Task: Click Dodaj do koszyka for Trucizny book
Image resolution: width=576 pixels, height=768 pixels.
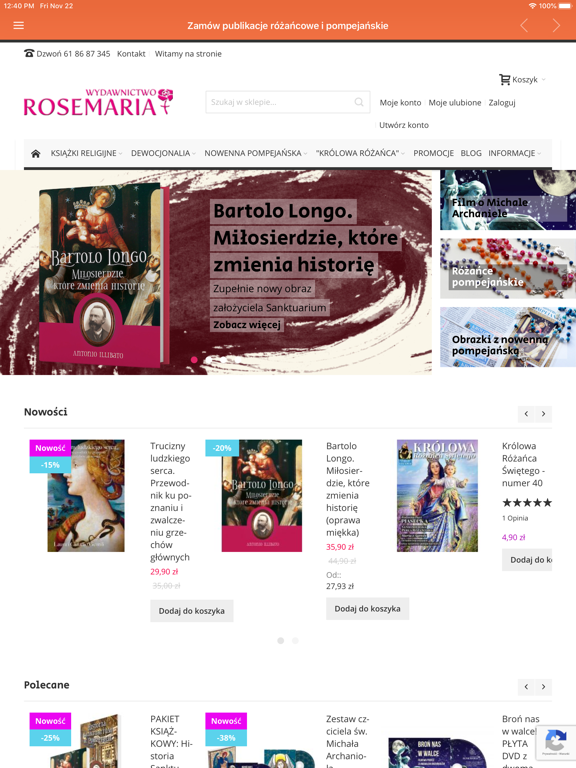Action: 192,611
